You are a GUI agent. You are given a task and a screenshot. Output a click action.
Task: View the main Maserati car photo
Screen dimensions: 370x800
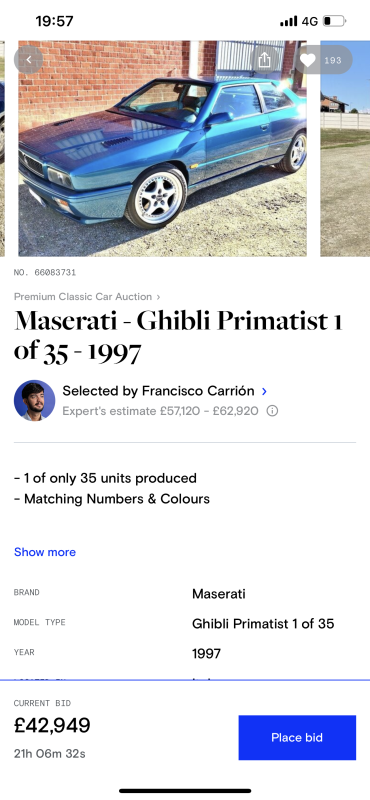tap(162, 148)
